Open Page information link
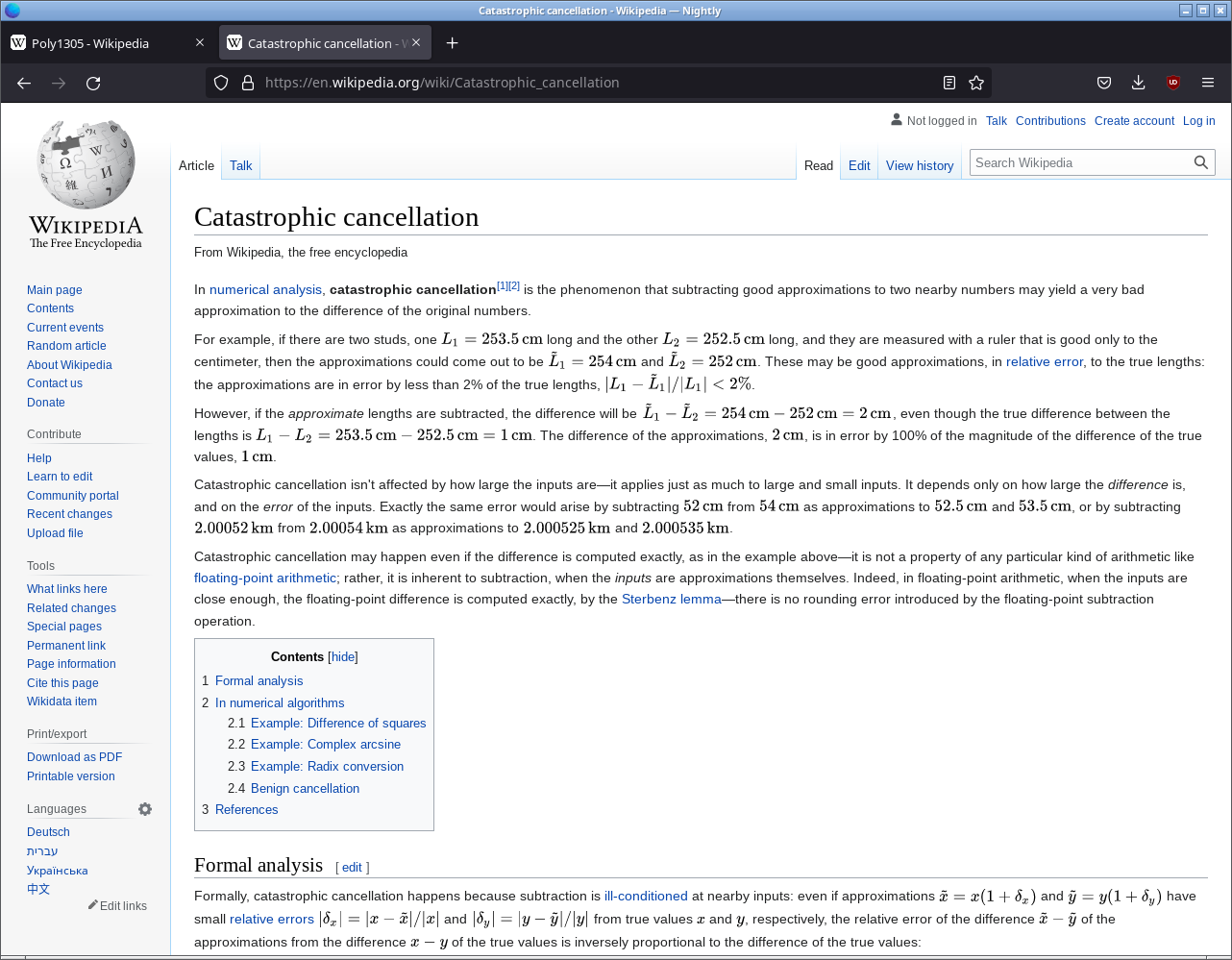 coord(71,664)
